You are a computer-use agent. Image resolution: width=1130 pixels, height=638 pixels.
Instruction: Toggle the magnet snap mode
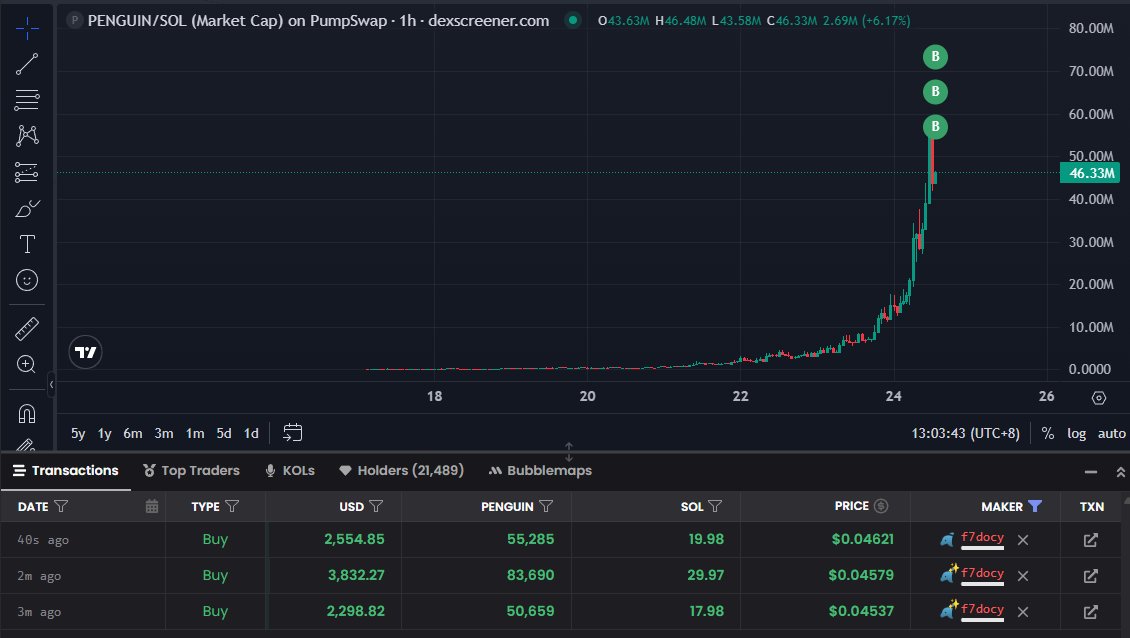(x=27, y=414)
